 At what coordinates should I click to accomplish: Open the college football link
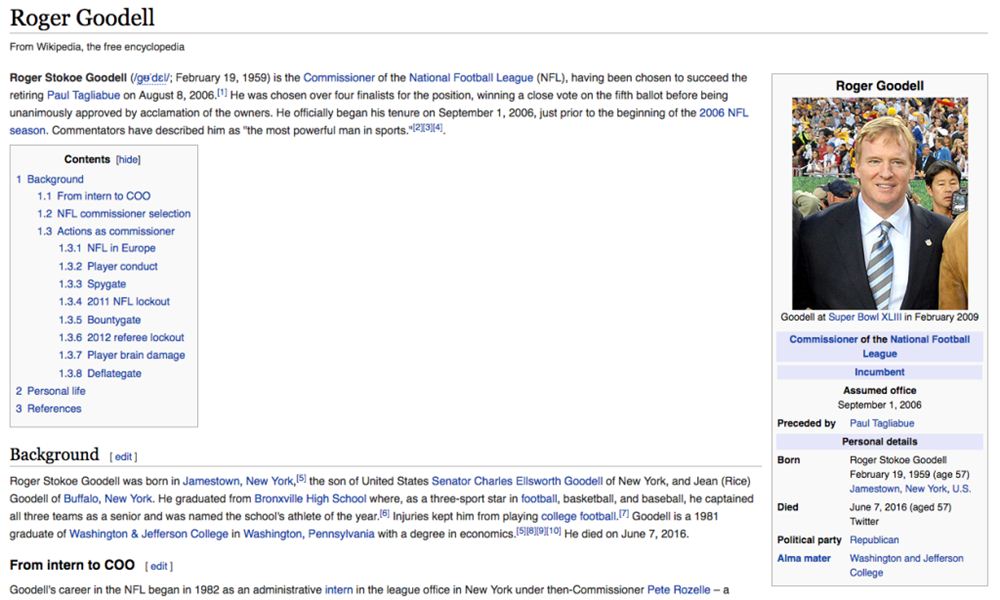[578, 516]
